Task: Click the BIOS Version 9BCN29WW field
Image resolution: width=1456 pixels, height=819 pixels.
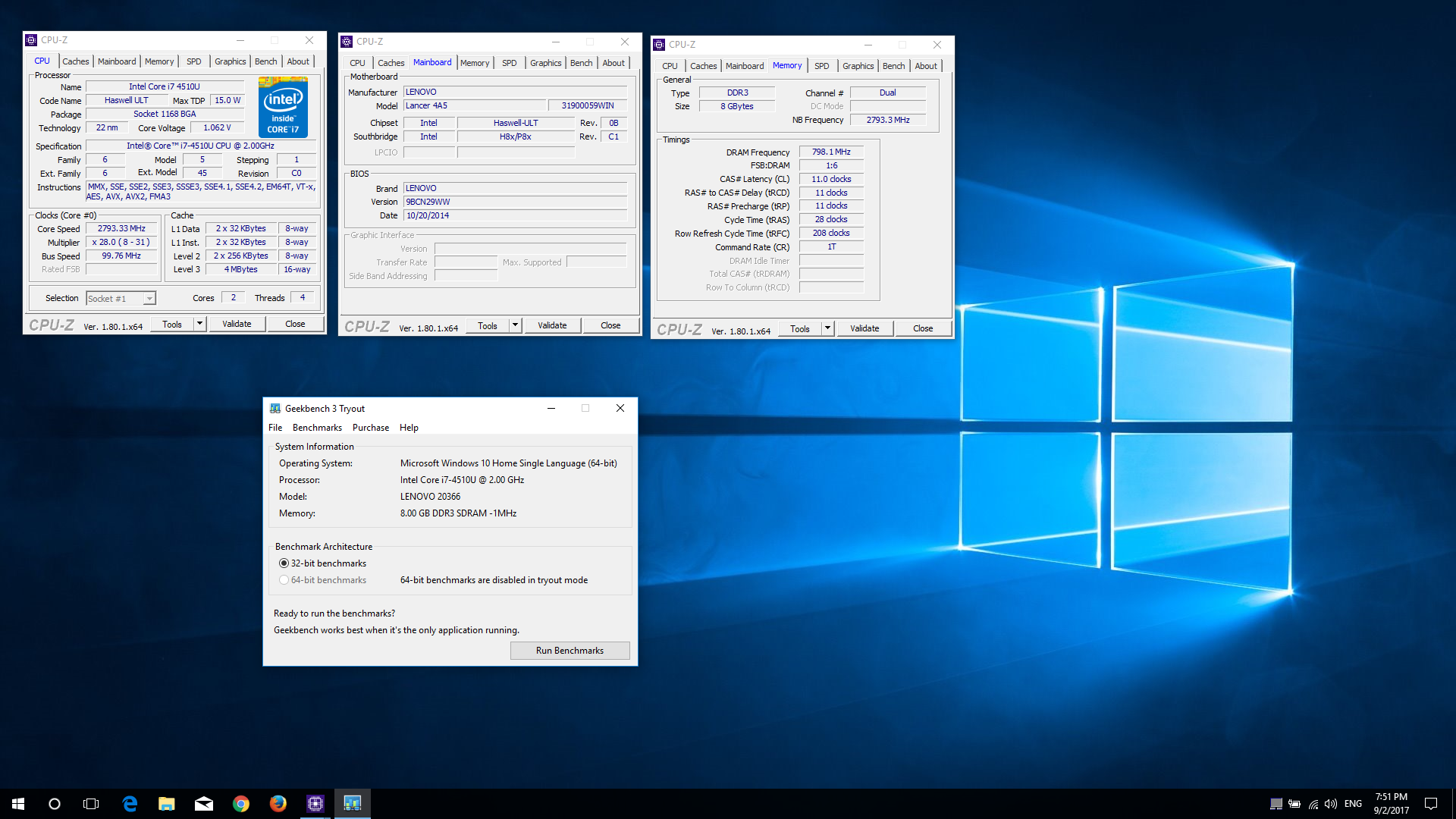Action: (516, 202)
